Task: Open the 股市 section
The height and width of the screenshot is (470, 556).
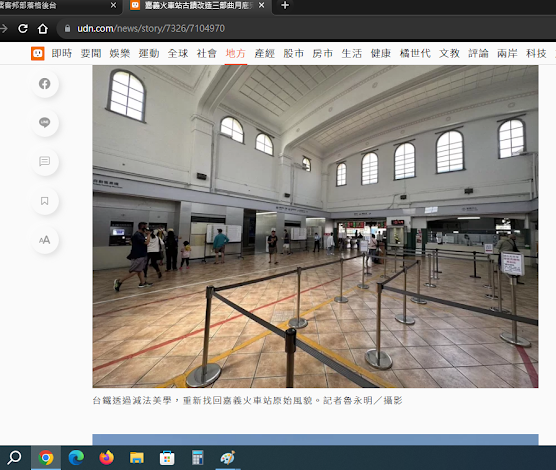Action: coord(294,54)
